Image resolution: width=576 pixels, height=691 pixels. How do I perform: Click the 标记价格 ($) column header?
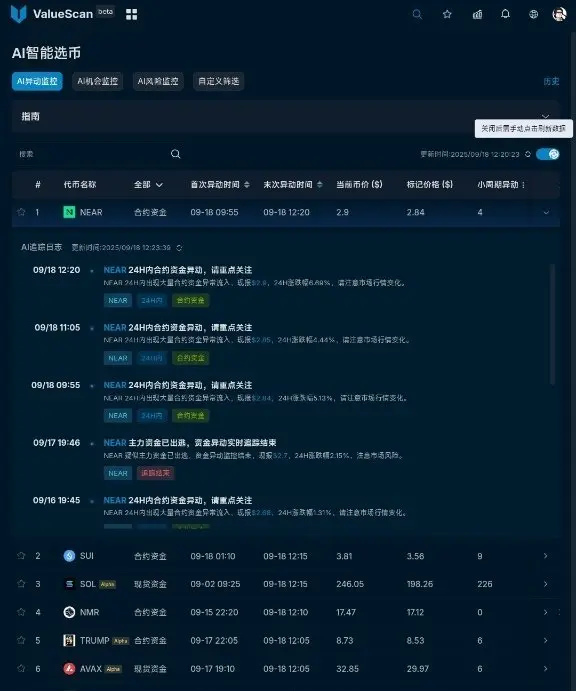[x=430, y=185]
